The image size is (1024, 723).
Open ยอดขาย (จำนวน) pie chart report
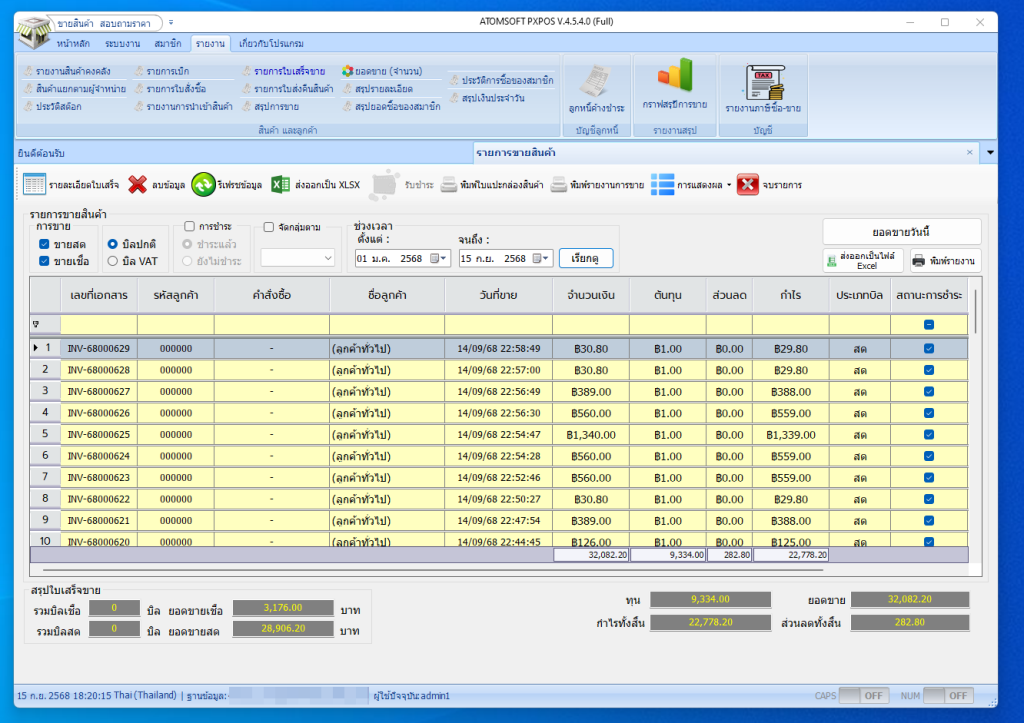(x=382, y=71)
